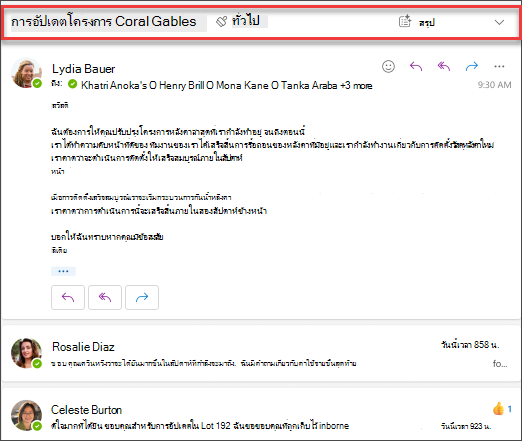Screen dimensions: 522x441
Task: Open Lydia Bauer's profile picture
Action: [26, 73]
